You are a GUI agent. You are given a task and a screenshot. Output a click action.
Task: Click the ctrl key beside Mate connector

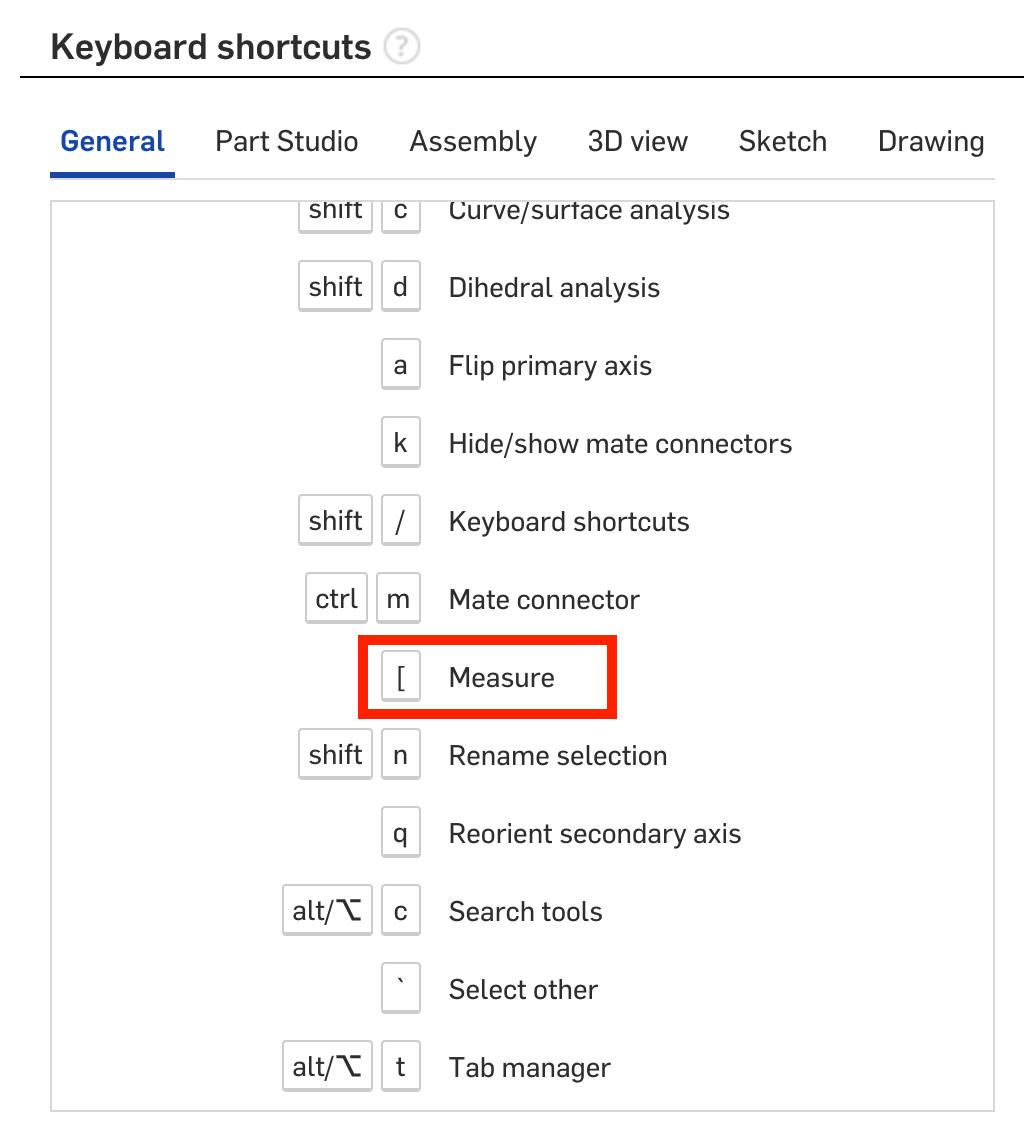tap(336, 600)
